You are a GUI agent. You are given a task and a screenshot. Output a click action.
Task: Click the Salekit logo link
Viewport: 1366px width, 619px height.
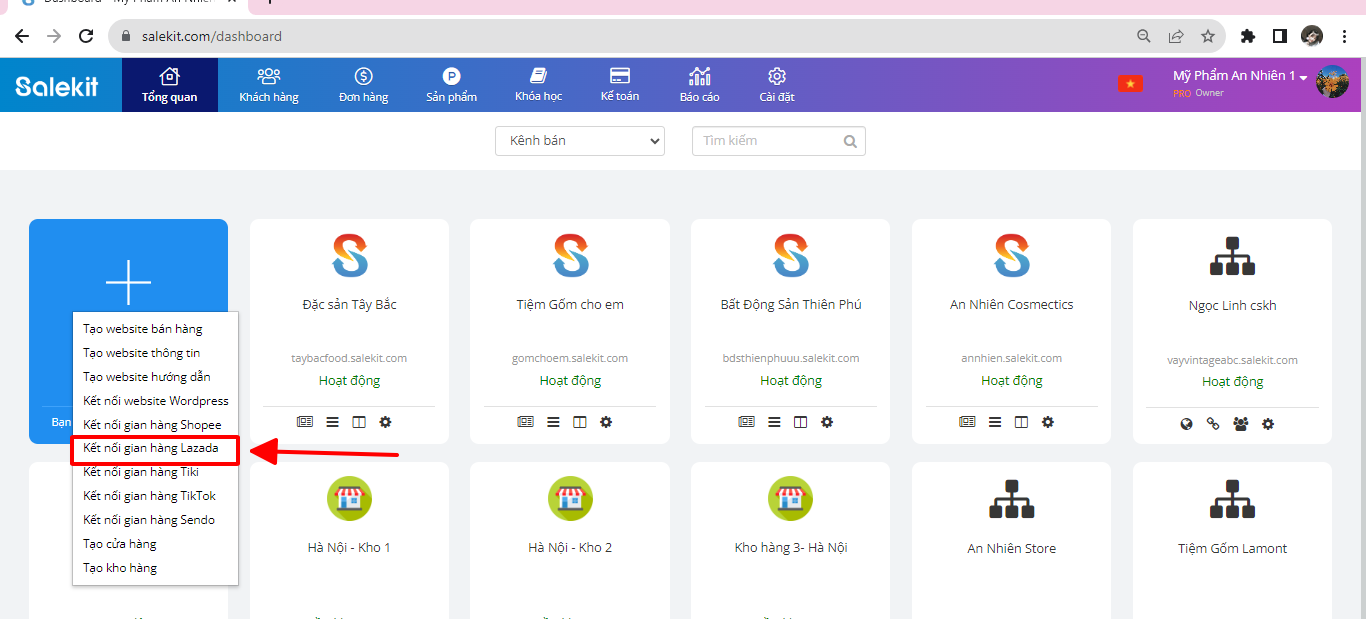[57, 86]
